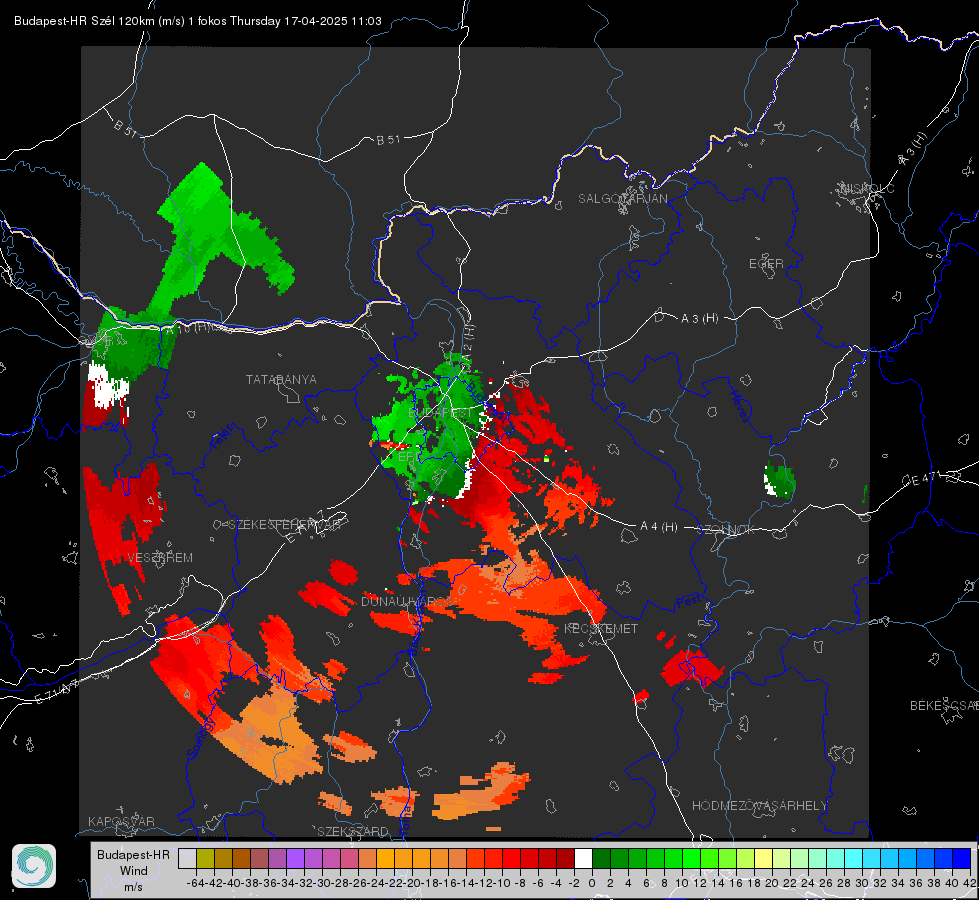Click the radar title with timestamp 11:03
The width and height of the screenshot is (979, 900).
point(198,21)
